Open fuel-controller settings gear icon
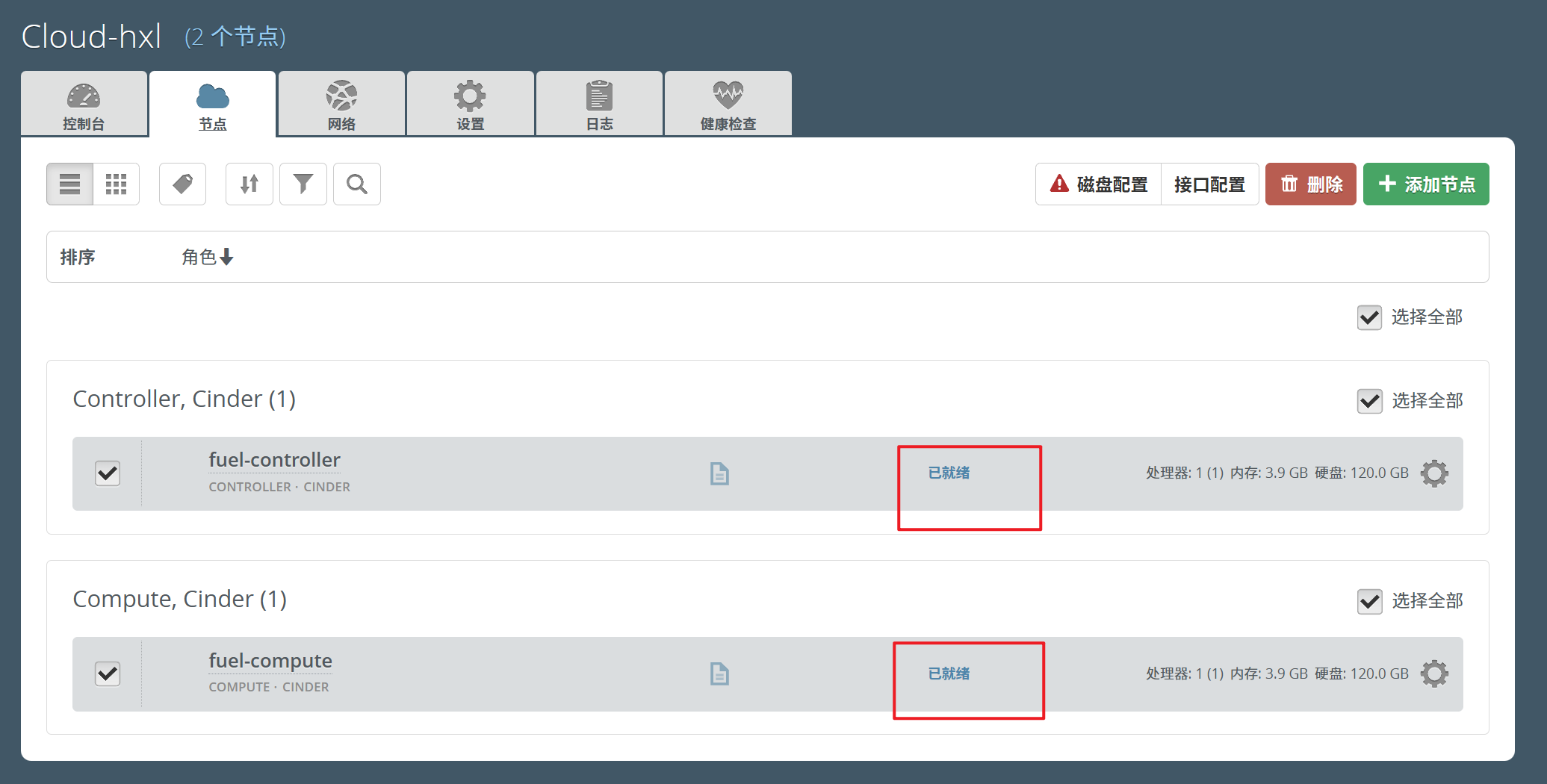This screenshot has width=1547, height=784. [x=1434, y=473]
